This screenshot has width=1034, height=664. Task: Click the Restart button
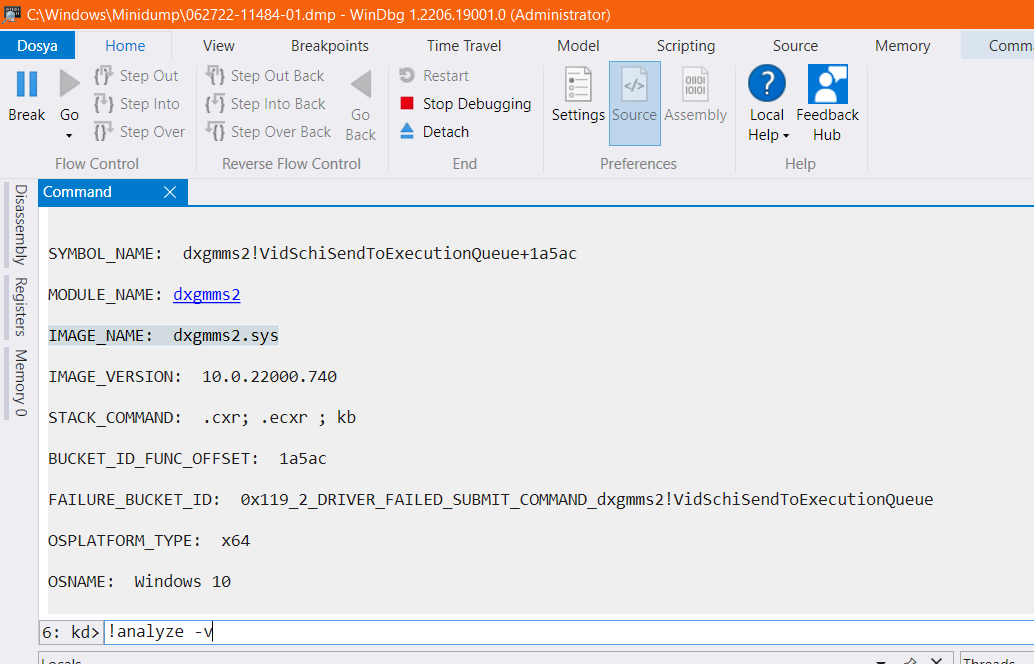[434, 76]
